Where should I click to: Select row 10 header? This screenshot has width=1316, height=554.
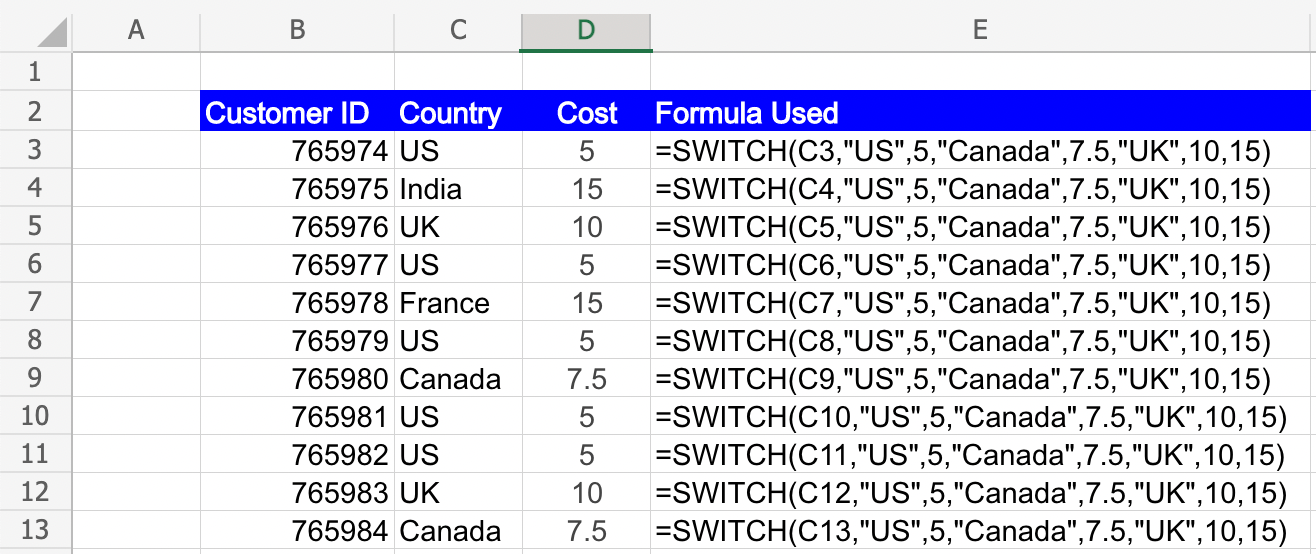36,416
